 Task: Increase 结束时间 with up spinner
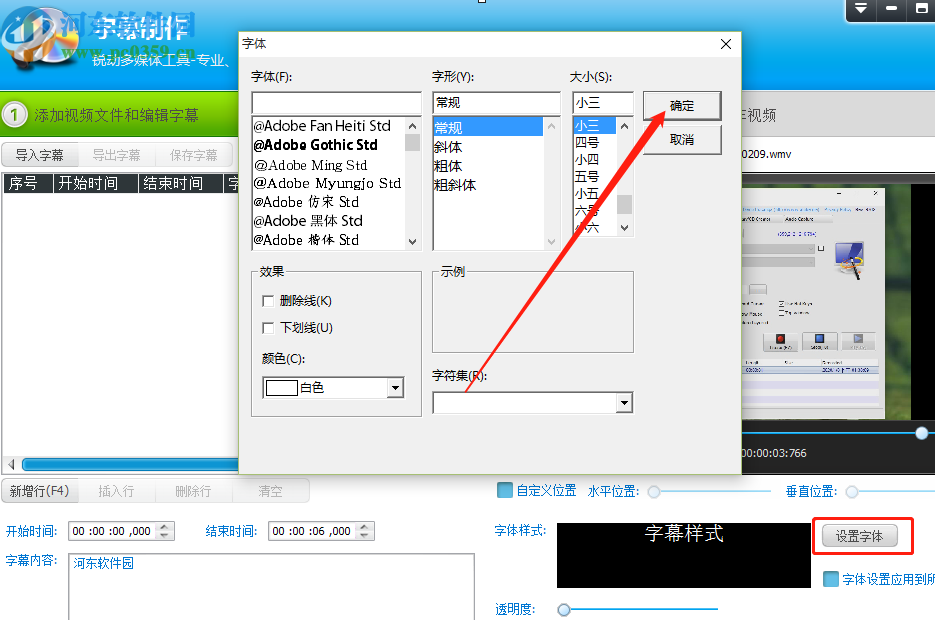coord(365,526)
